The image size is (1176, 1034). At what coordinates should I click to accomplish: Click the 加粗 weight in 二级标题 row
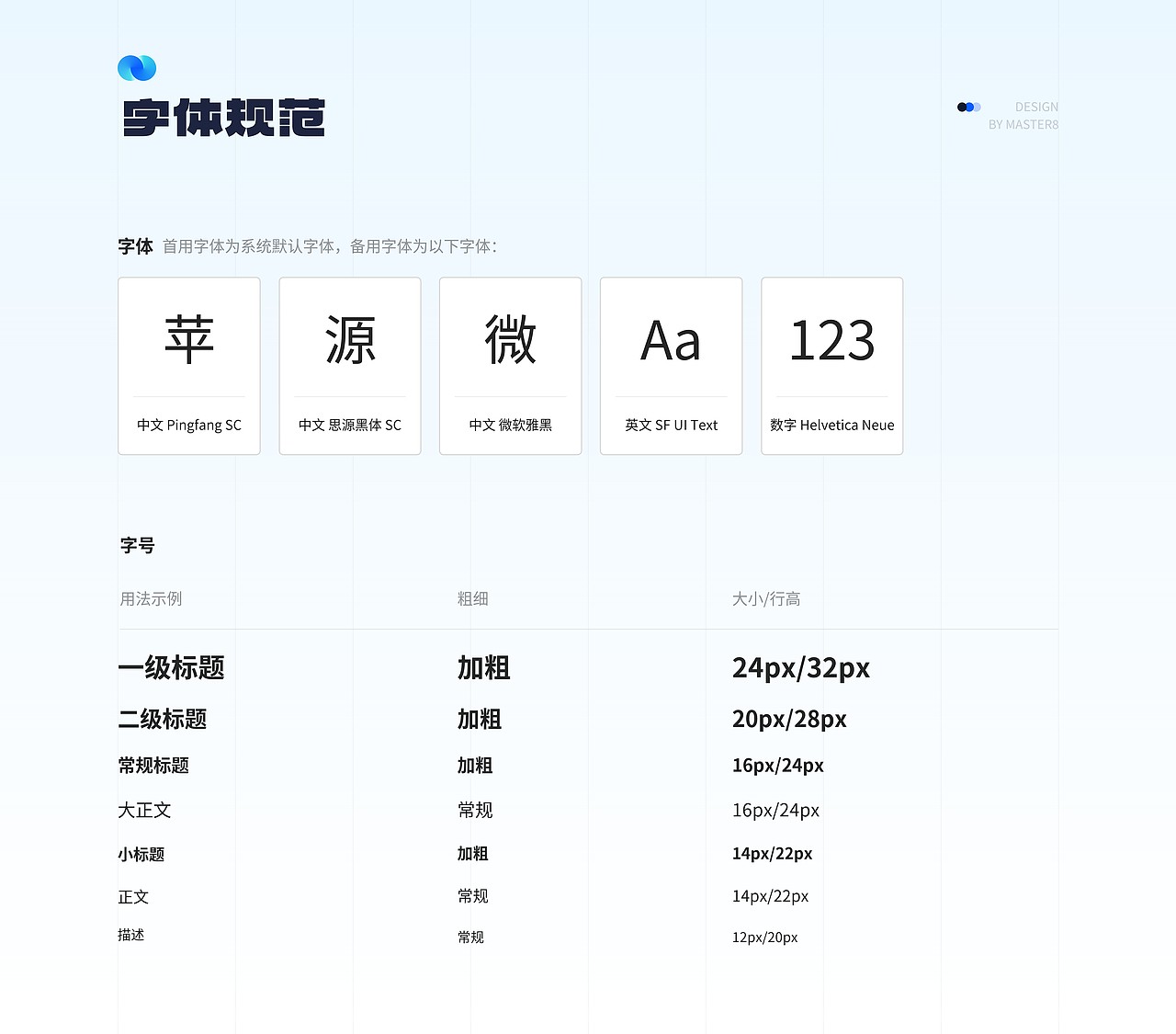pyautogui.click(x=480, y=719)
